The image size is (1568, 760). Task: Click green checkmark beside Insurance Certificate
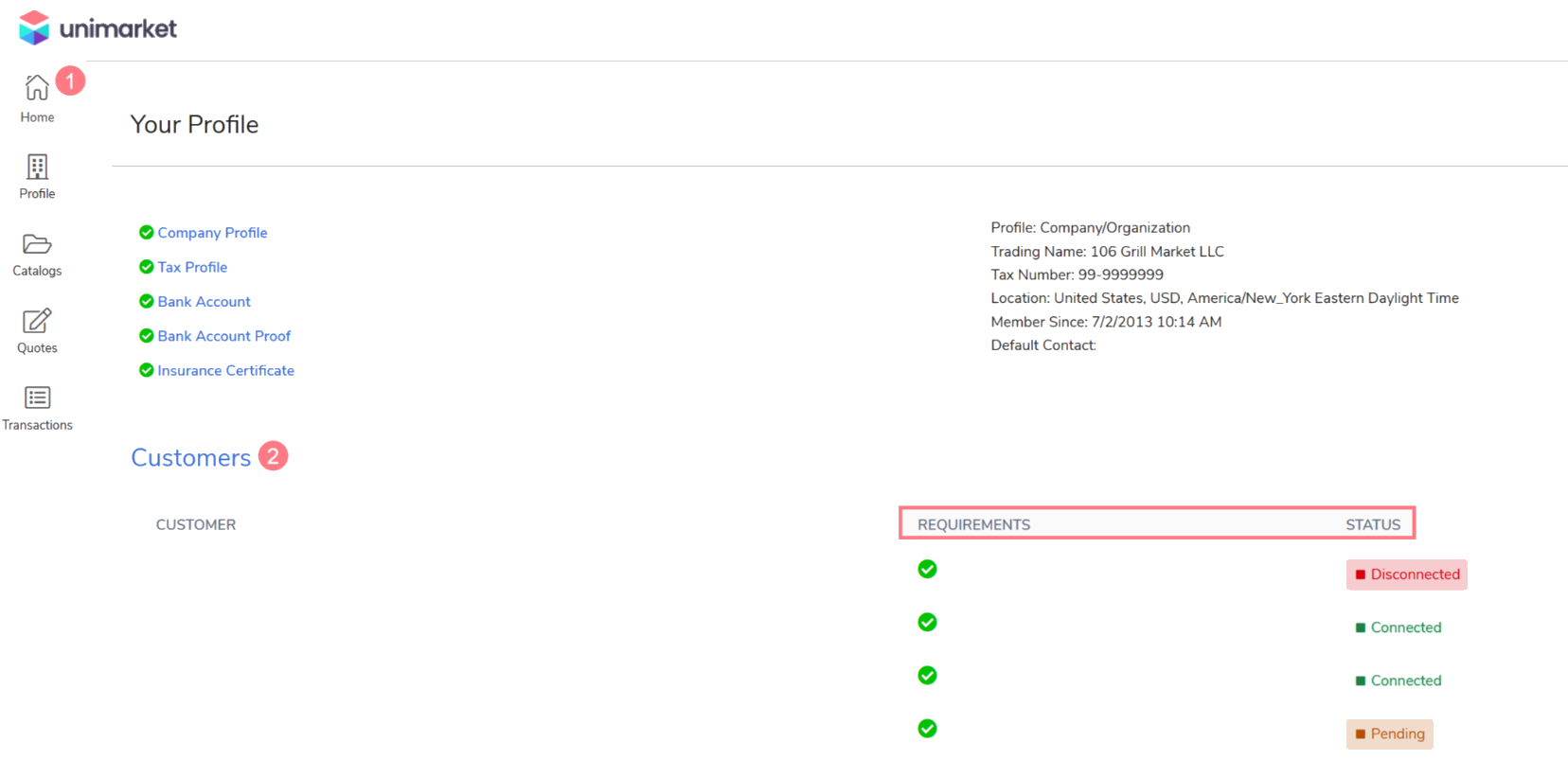coord(147,370)
